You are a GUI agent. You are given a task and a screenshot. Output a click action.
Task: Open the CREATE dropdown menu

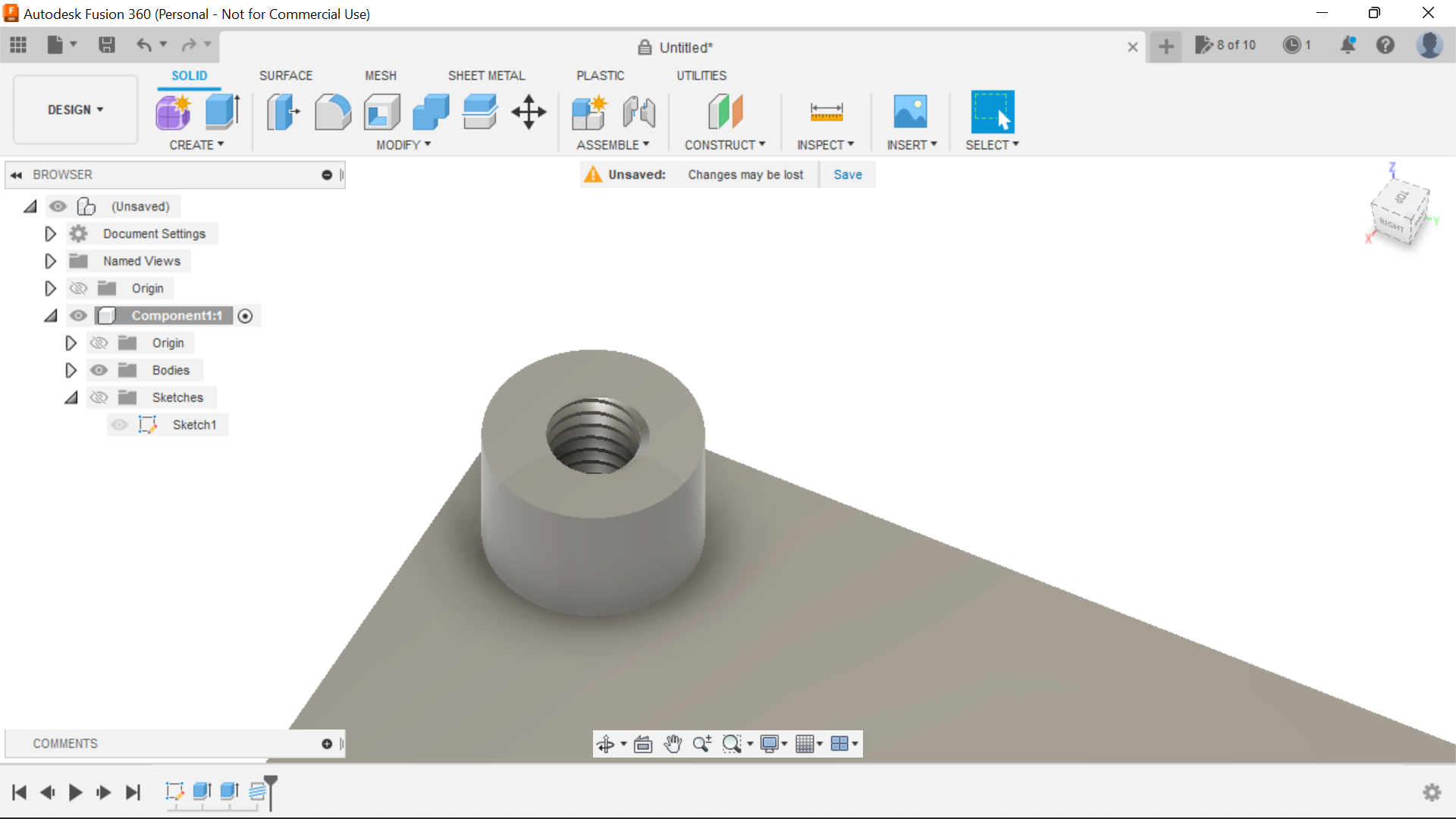196,145
